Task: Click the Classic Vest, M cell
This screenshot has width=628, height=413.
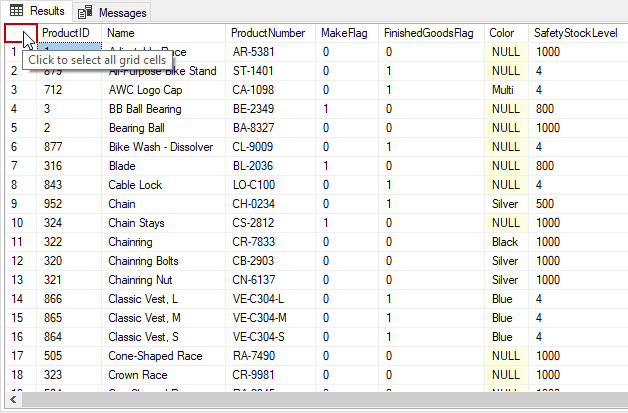Action: click(x=164, y=318)
